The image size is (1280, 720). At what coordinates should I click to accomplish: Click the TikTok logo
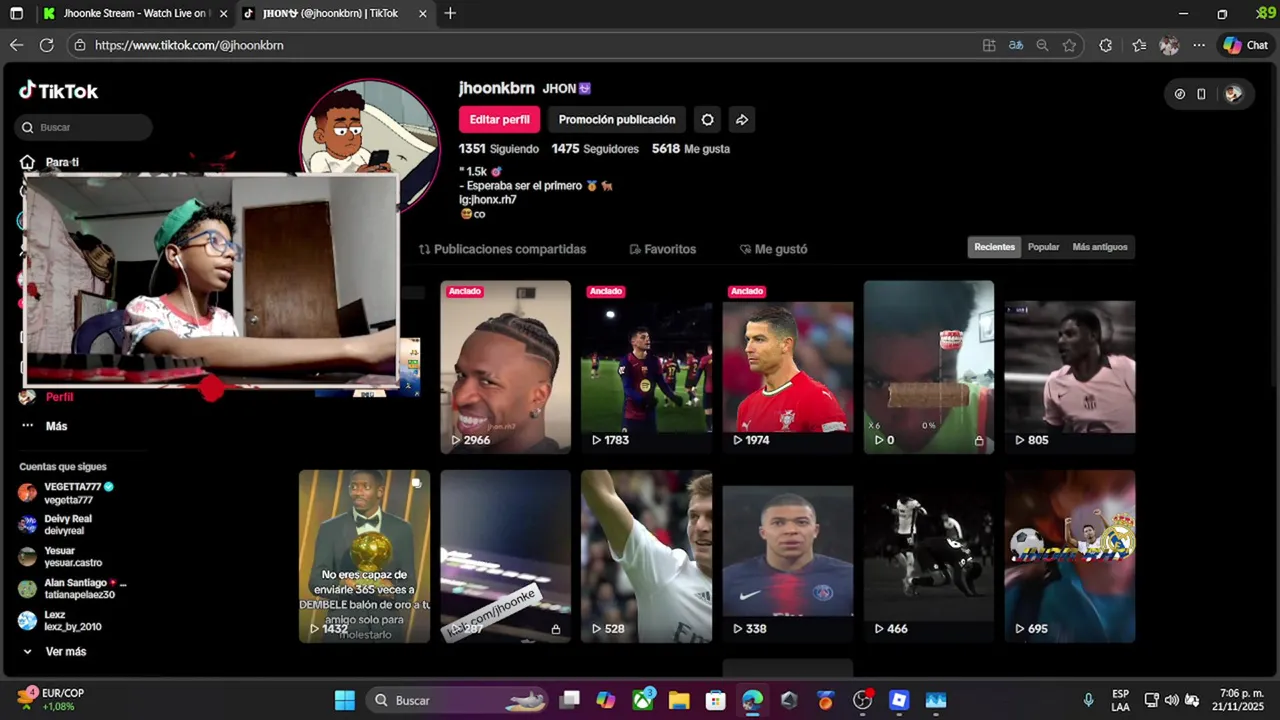click(x=58, y=91)
